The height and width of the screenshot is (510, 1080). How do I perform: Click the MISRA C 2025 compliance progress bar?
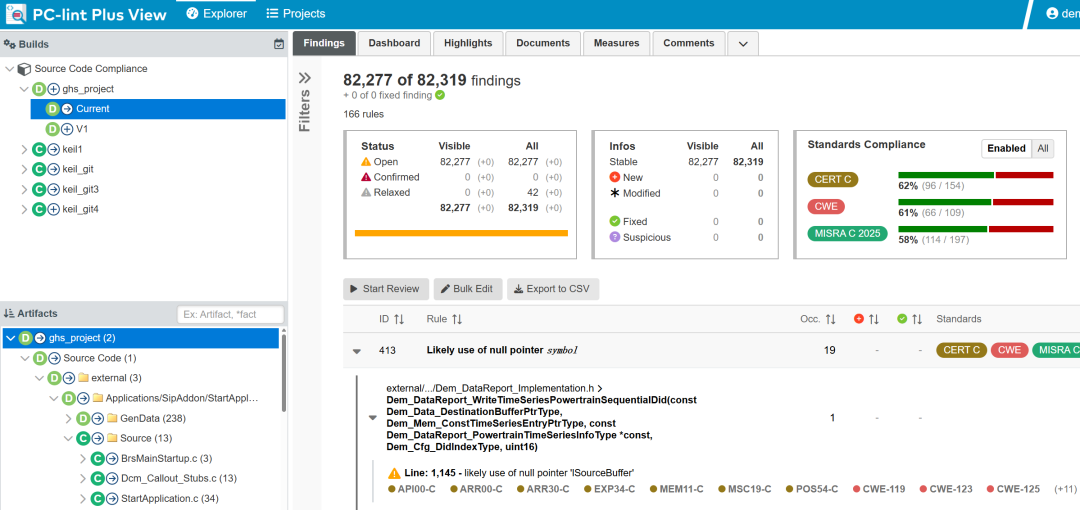click(976, 229)
